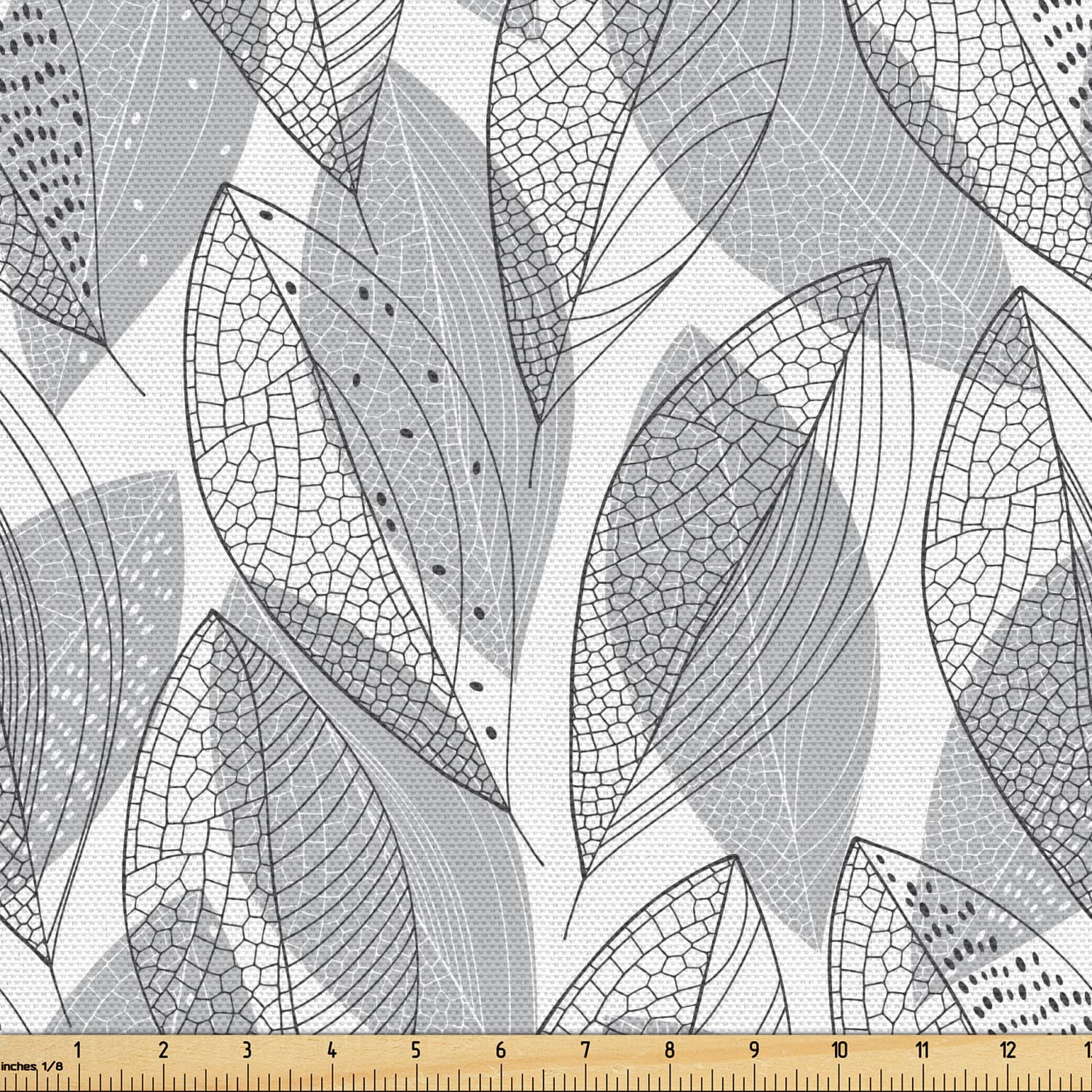Click the number 5 on the ruler
Screen dimensions: 1092x1092
[416, 1049]
